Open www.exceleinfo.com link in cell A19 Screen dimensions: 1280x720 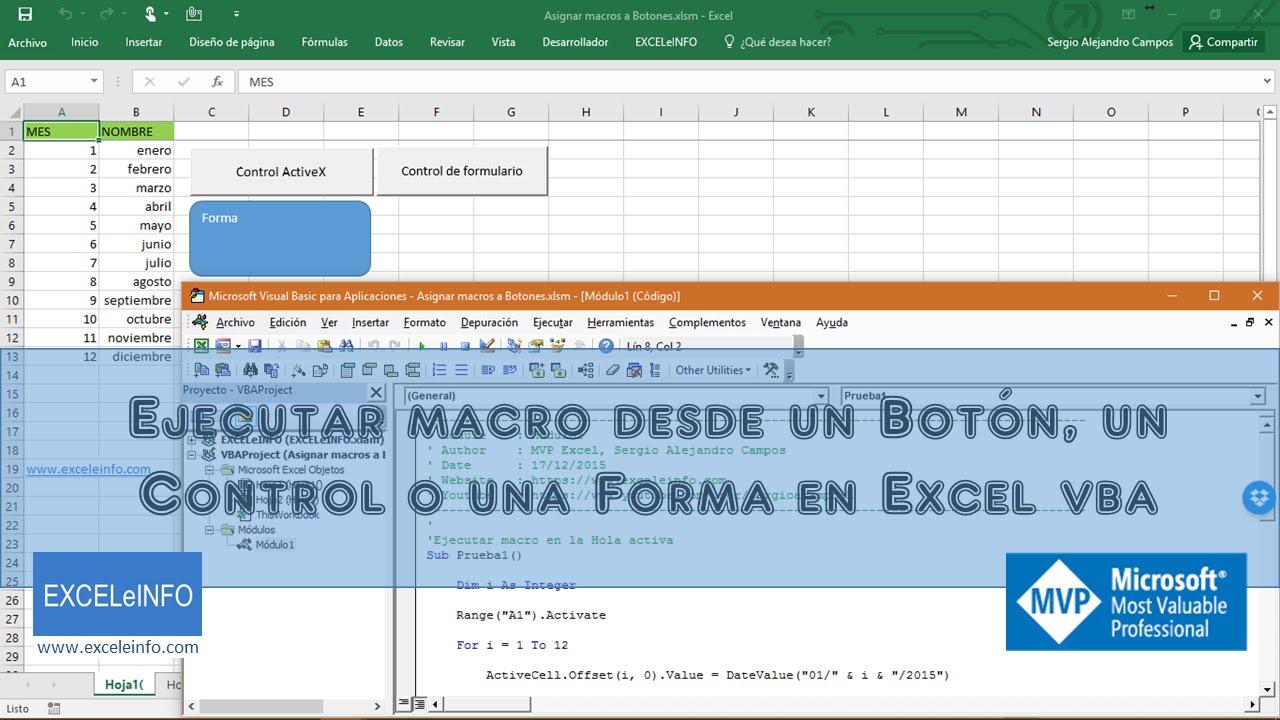(88, 469)
